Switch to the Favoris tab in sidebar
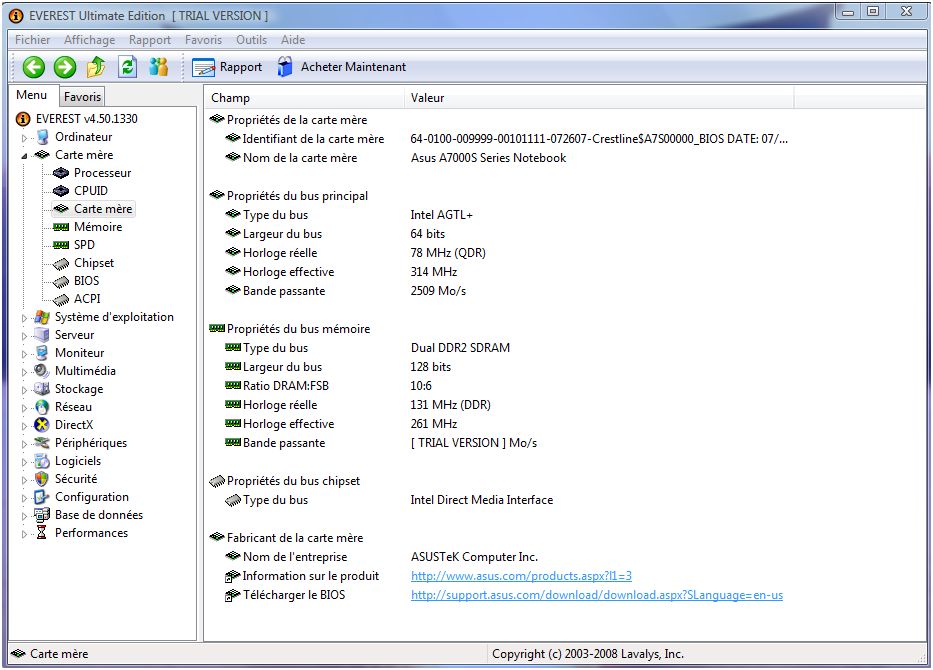933x670 pixels. click(82, 96)
